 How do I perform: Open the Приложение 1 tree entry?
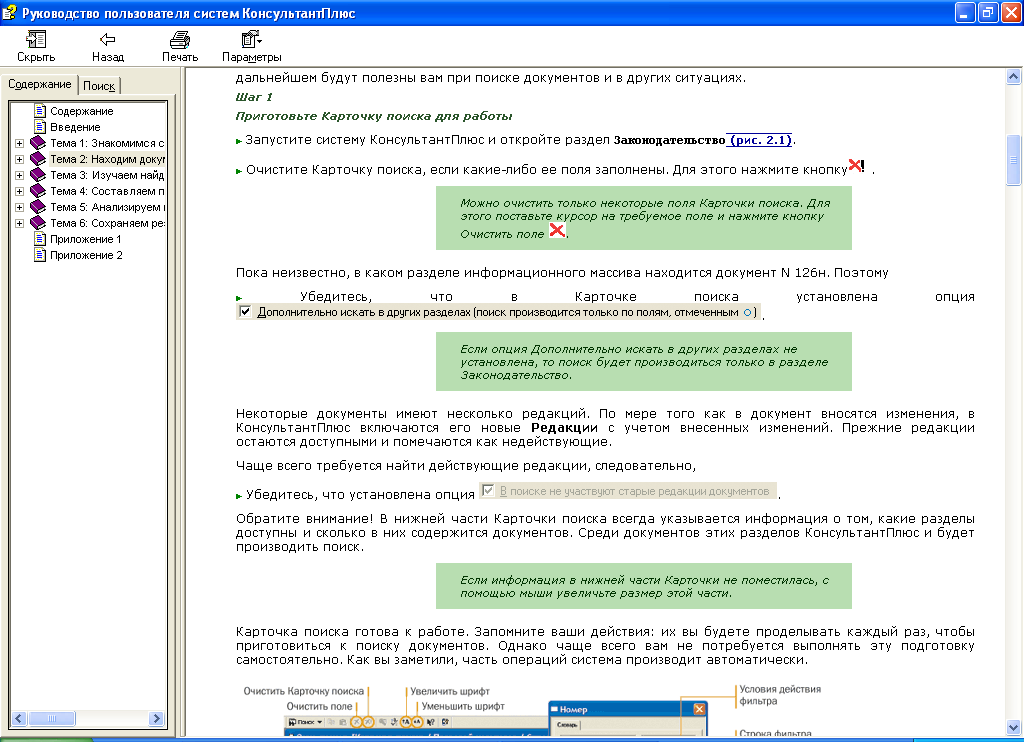86,239
